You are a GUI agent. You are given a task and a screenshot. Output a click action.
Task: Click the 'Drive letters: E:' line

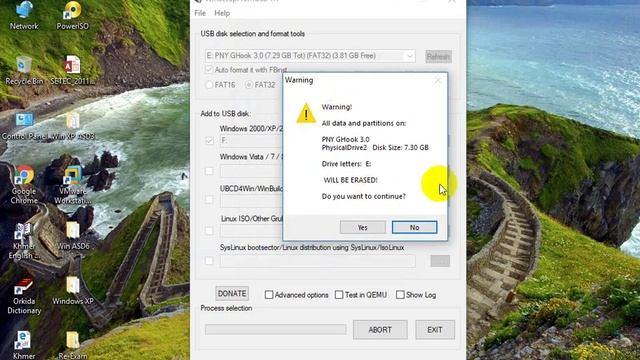tap(346, 164)
